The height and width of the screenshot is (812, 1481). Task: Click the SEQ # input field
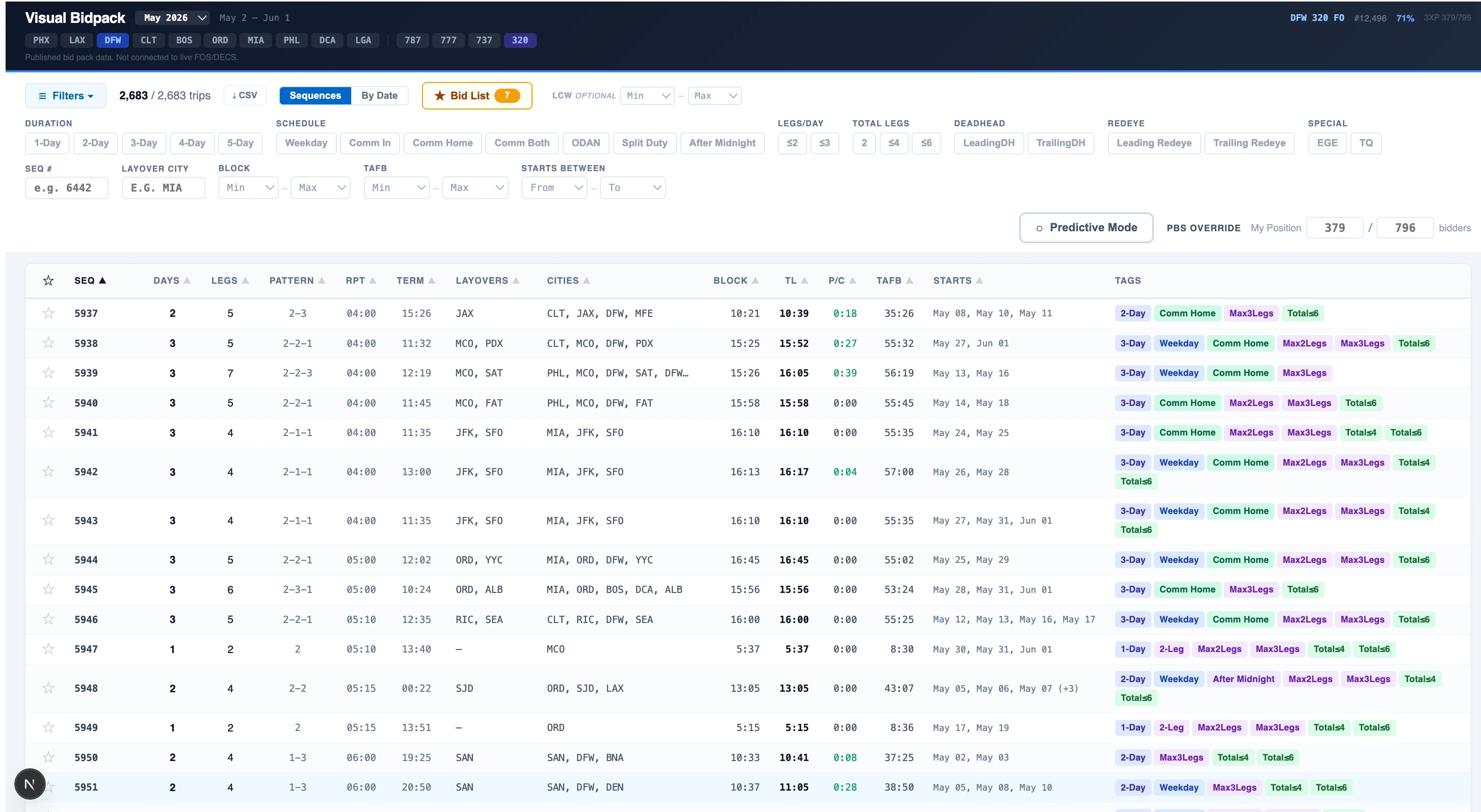pos(67,188)
